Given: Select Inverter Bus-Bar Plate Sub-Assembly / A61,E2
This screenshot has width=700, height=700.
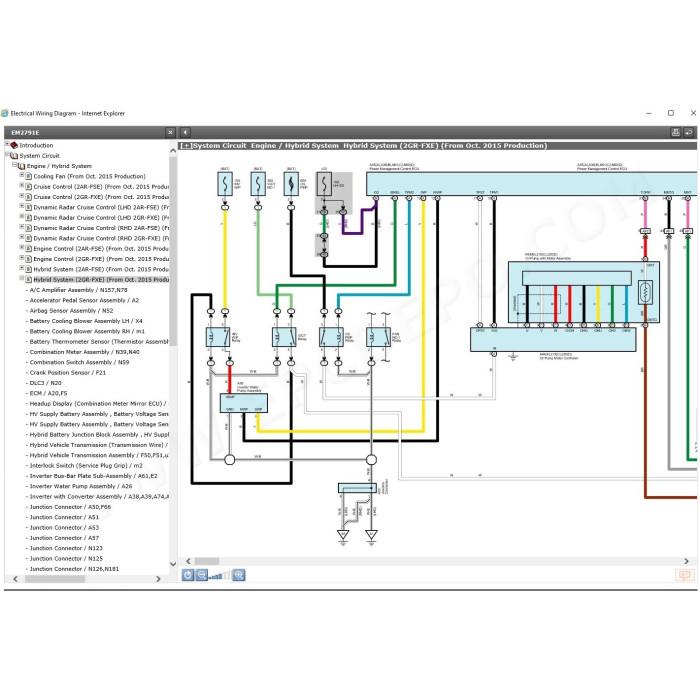Looking at the screenshot, I should (x=93, y=476).
